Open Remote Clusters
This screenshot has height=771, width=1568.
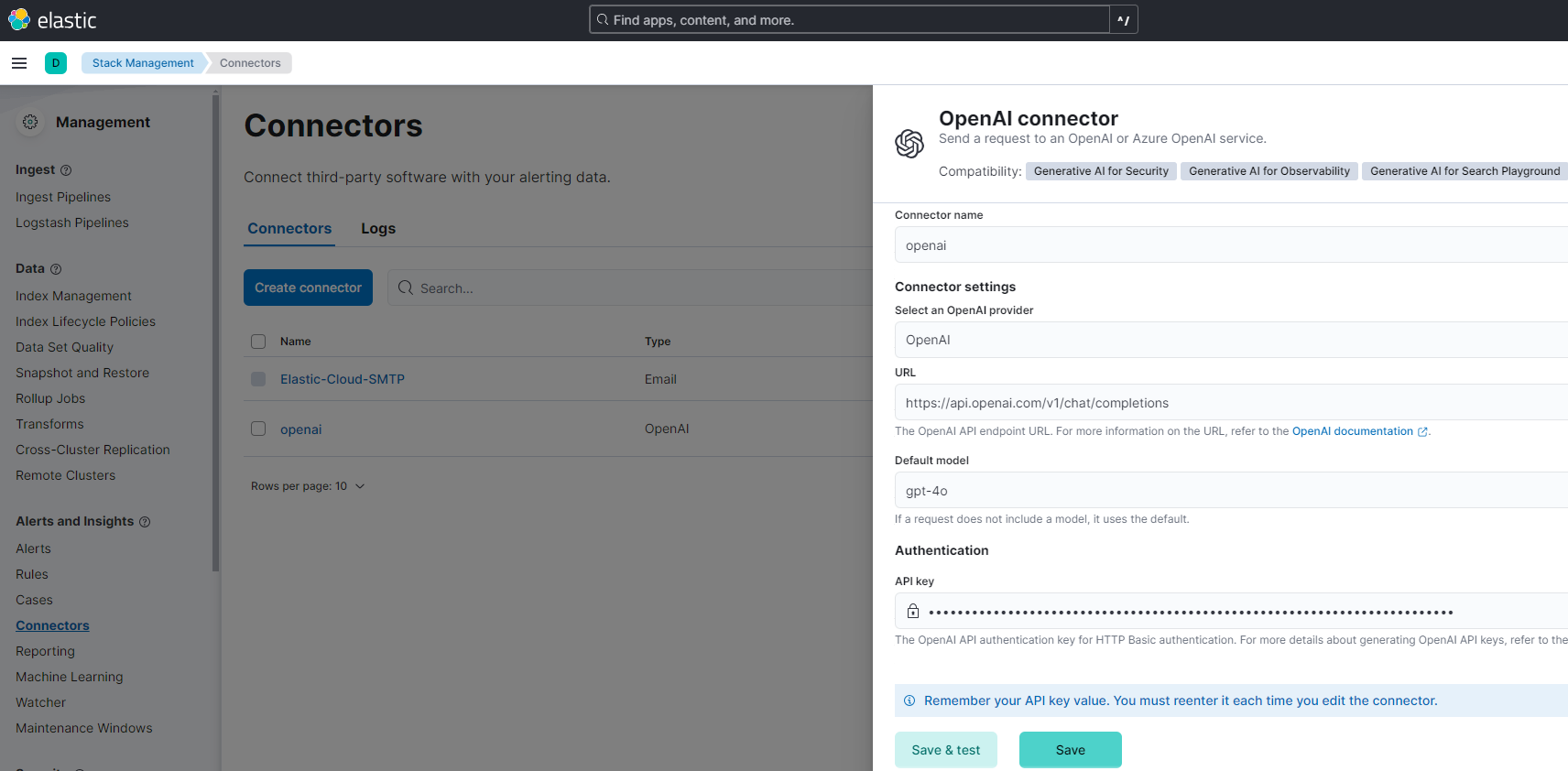[x=65, y=475]
